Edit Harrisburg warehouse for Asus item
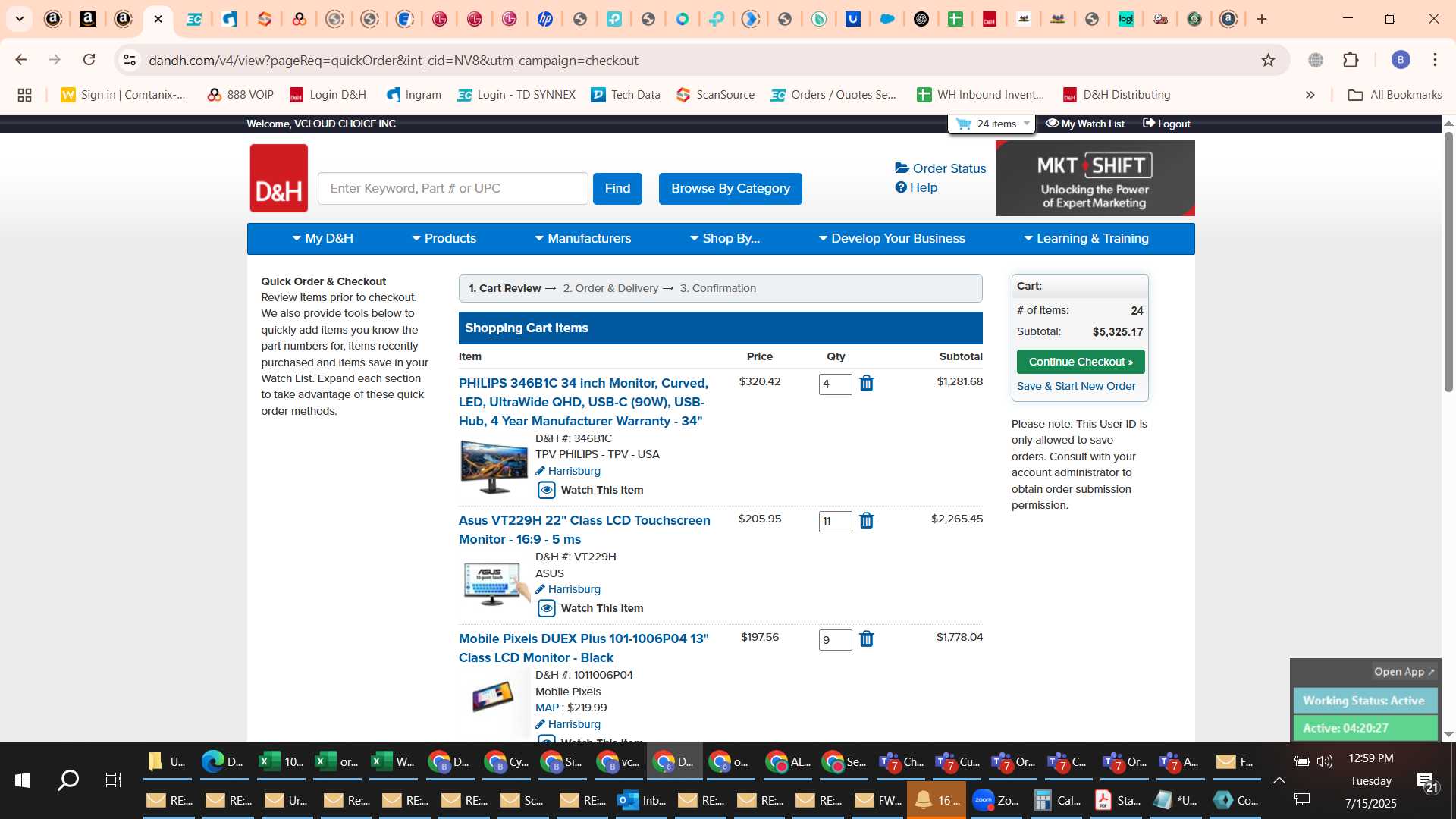Image resolution: width=1456 pixels, height=819 pixels. click(568, 589)
